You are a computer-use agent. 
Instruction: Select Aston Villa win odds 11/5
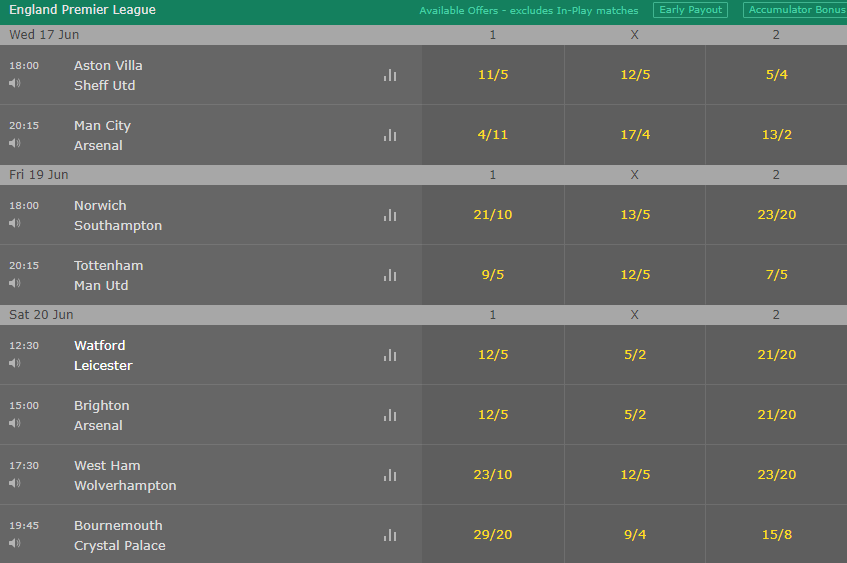493,75
